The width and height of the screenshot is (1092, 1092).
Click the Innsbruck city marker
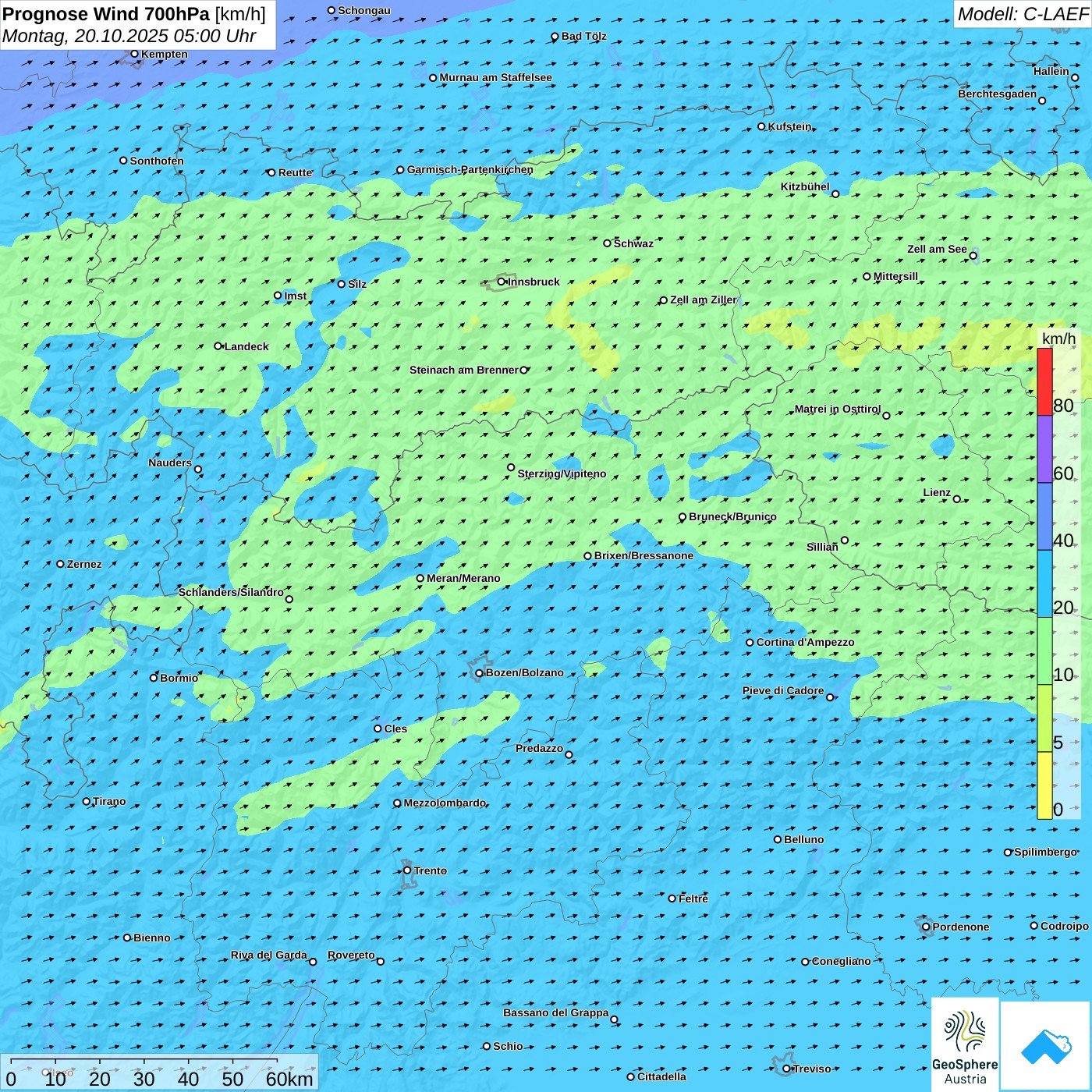pos(502,282)
